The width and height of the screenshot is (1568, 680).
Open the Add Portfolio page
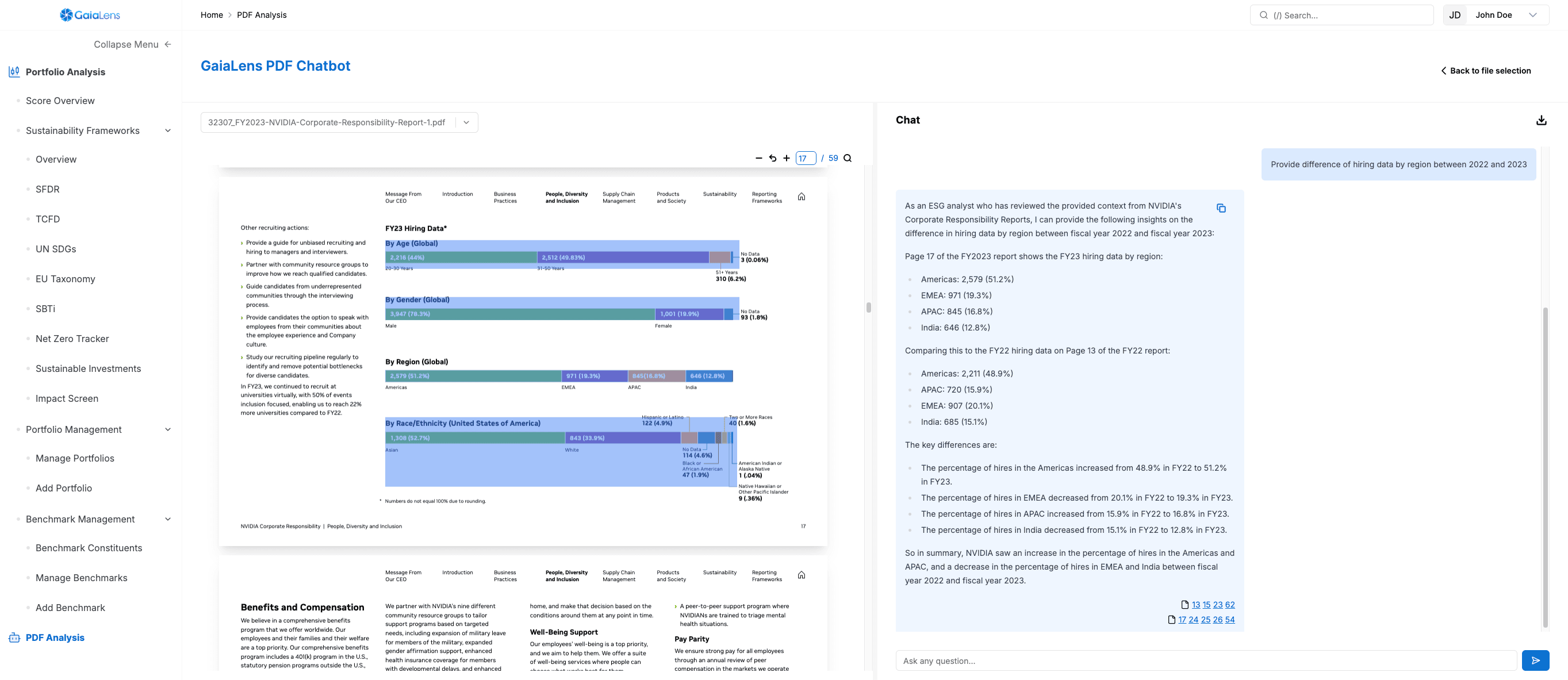pos(64,488)
